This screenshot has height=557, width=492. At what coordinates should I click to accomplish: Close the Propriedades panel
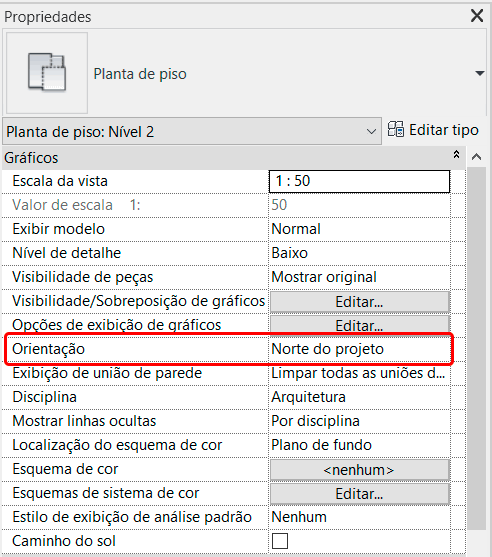click(x=477, y=16)
